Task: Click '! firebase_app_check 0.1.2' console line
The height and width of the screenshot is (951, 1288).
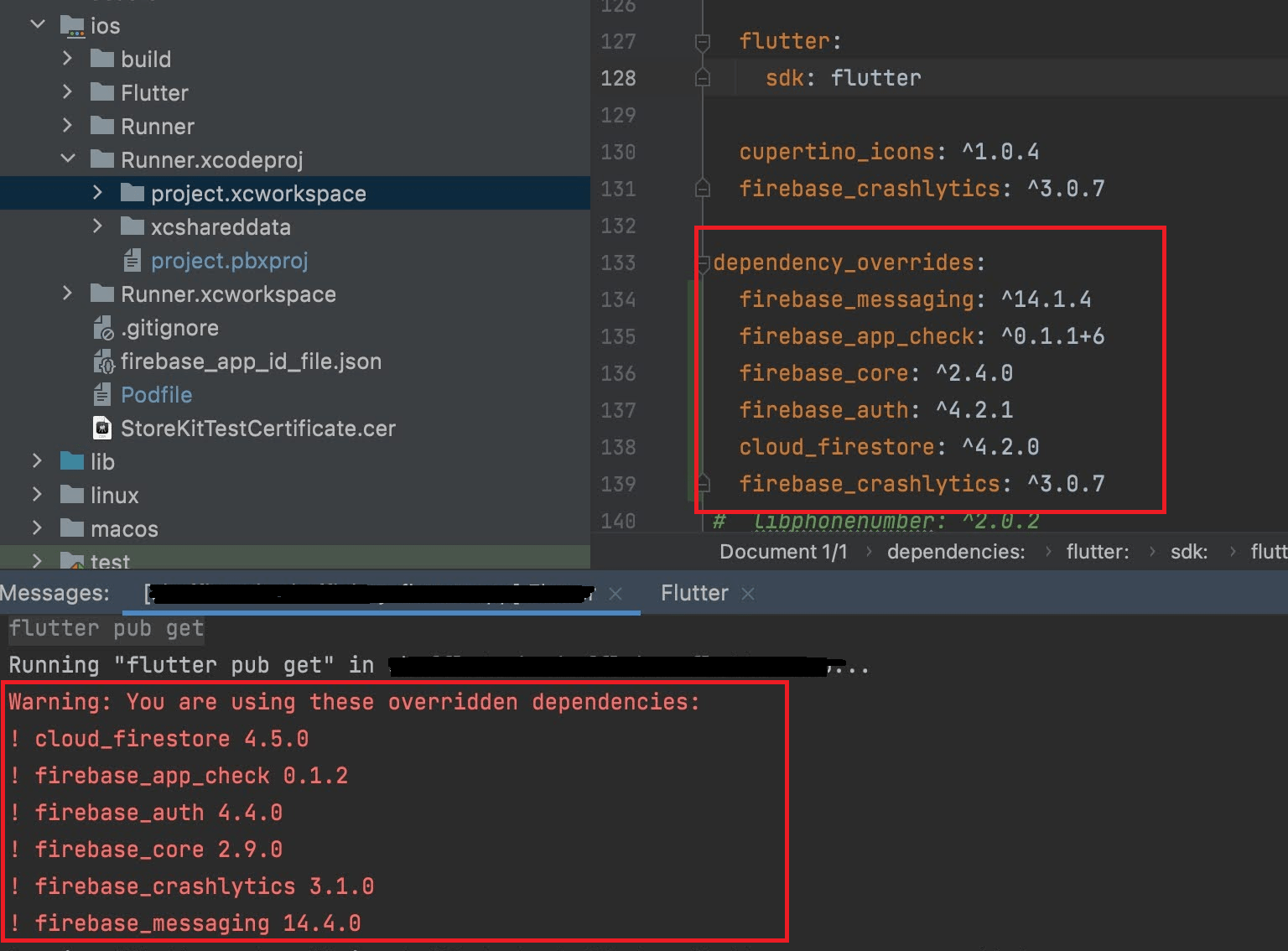Action: (179, 776)
